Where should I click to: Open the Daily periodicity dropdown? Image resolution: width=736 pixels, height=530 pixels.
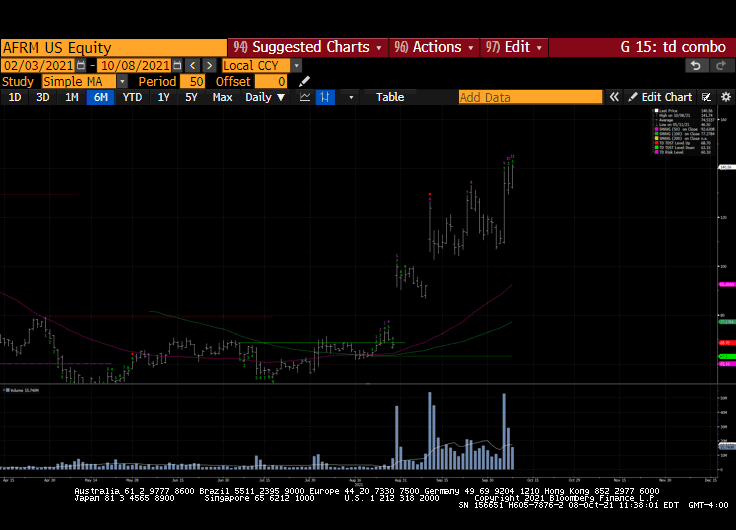[x=265, y=97]
